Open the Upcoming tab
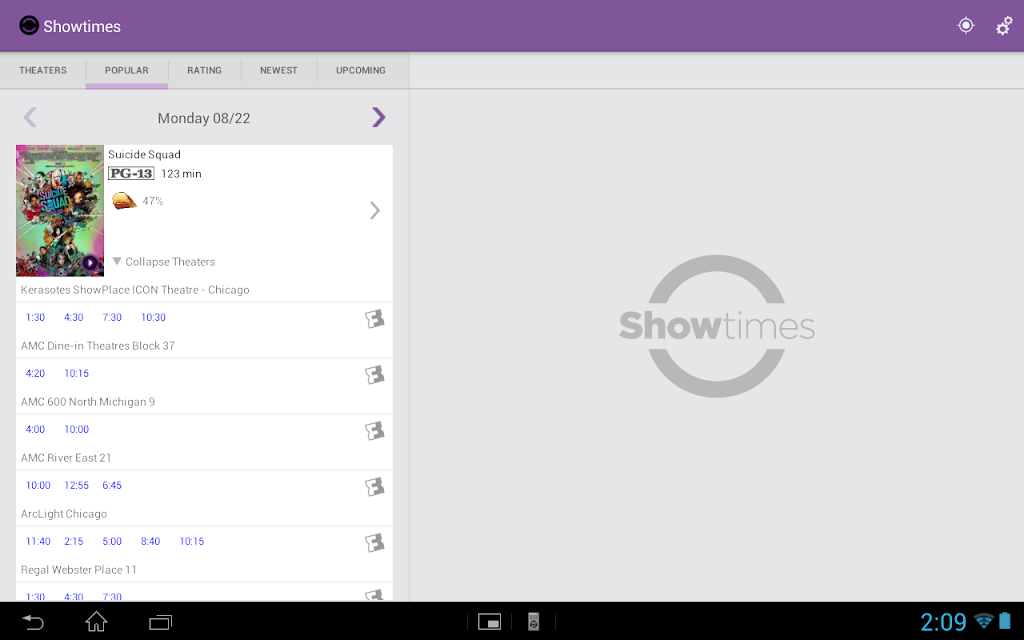Viewport: 1024px width, 640px height. pyautogui.click(x=361, y=70)
